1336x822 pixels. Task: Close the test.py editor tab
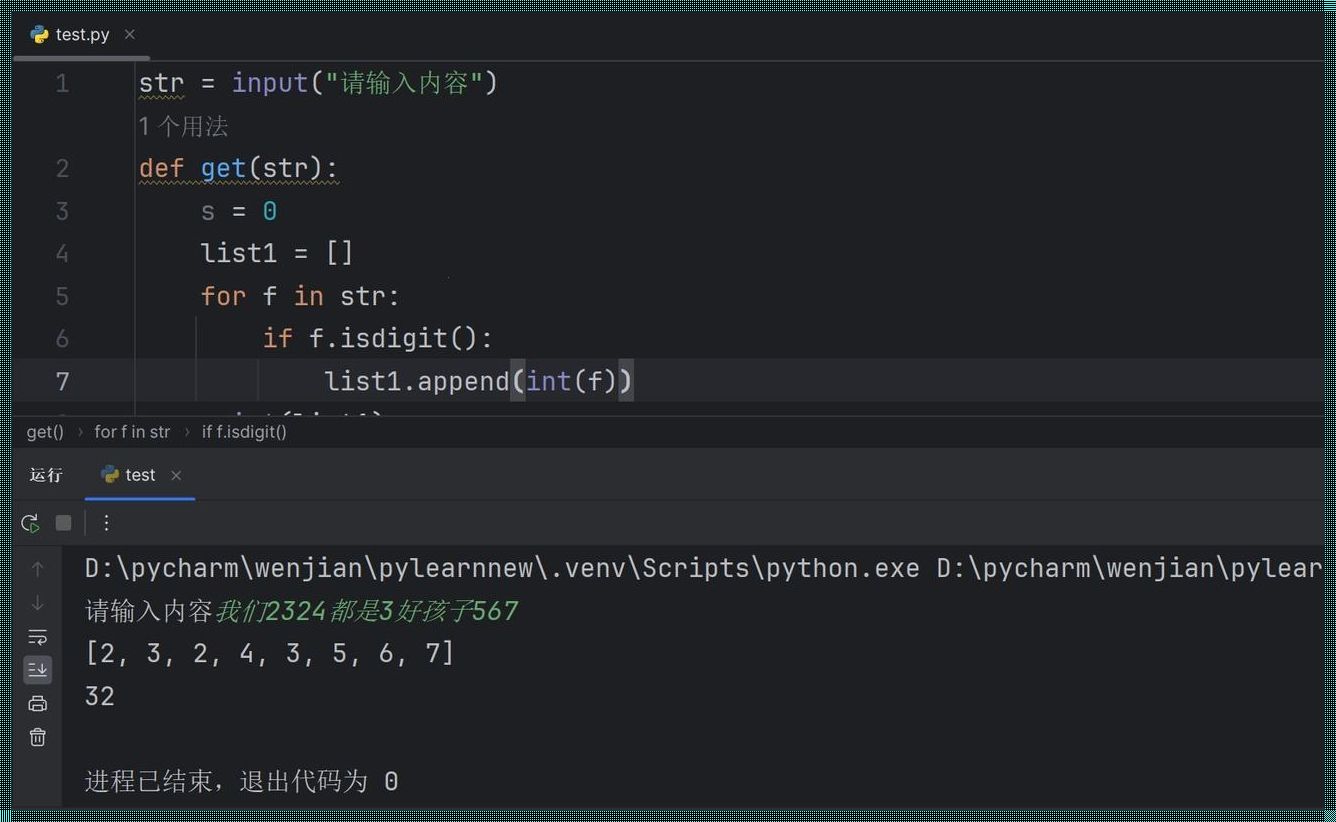pos(129,34)
